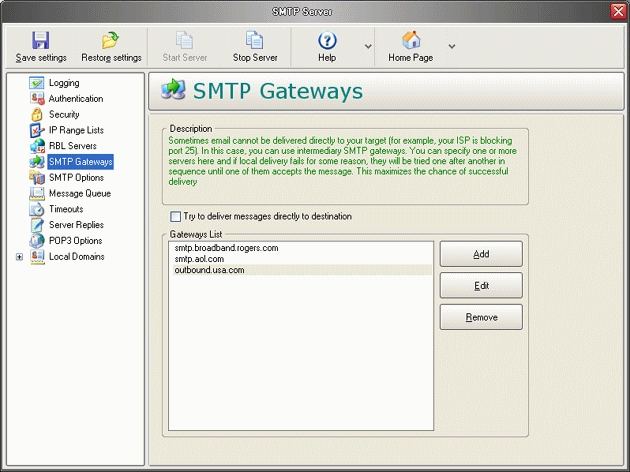Image resolution: width=630 pixels, height=472 pixels.
Task: Click the Stop Server toolbar icon
Action: (255, 40)
